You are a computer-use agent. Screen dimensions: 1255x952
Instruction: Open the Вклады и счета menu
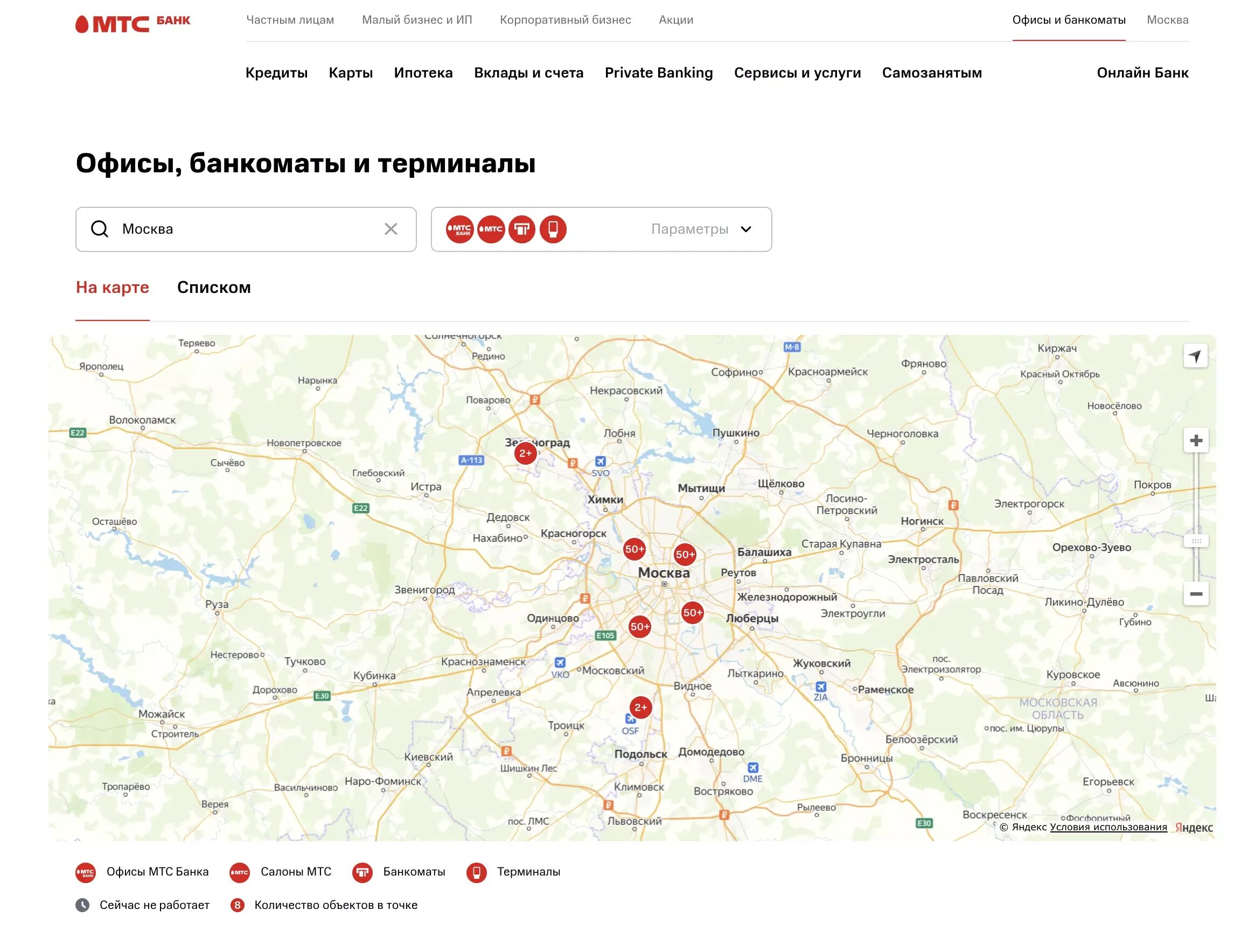pyautogui.click(x=529, y=73)
